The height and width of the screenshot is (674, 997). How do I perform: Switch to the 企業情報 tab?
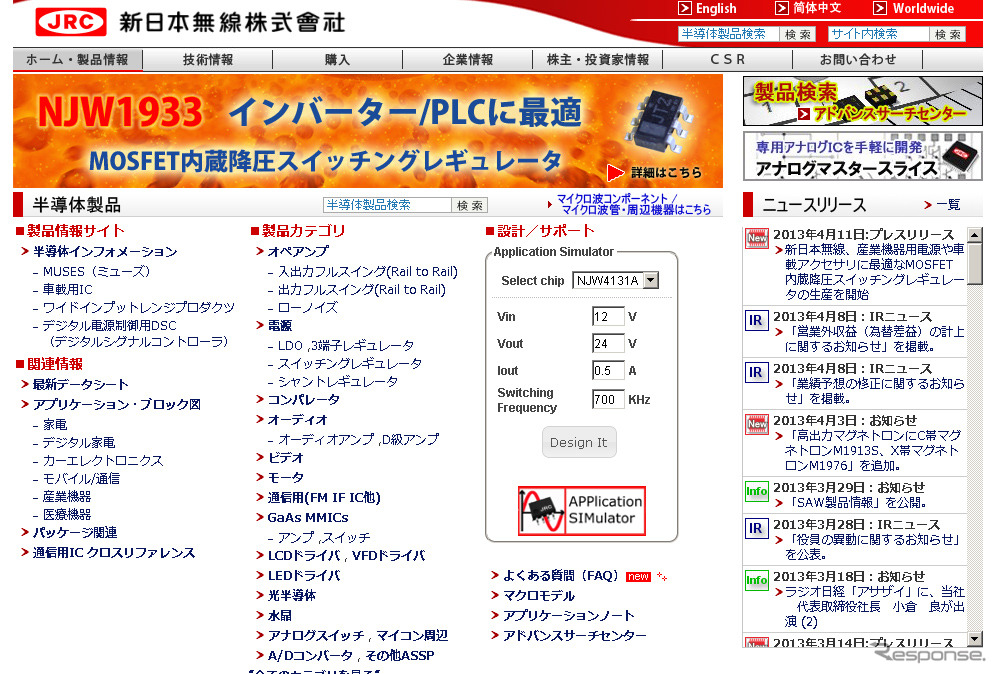467,59
